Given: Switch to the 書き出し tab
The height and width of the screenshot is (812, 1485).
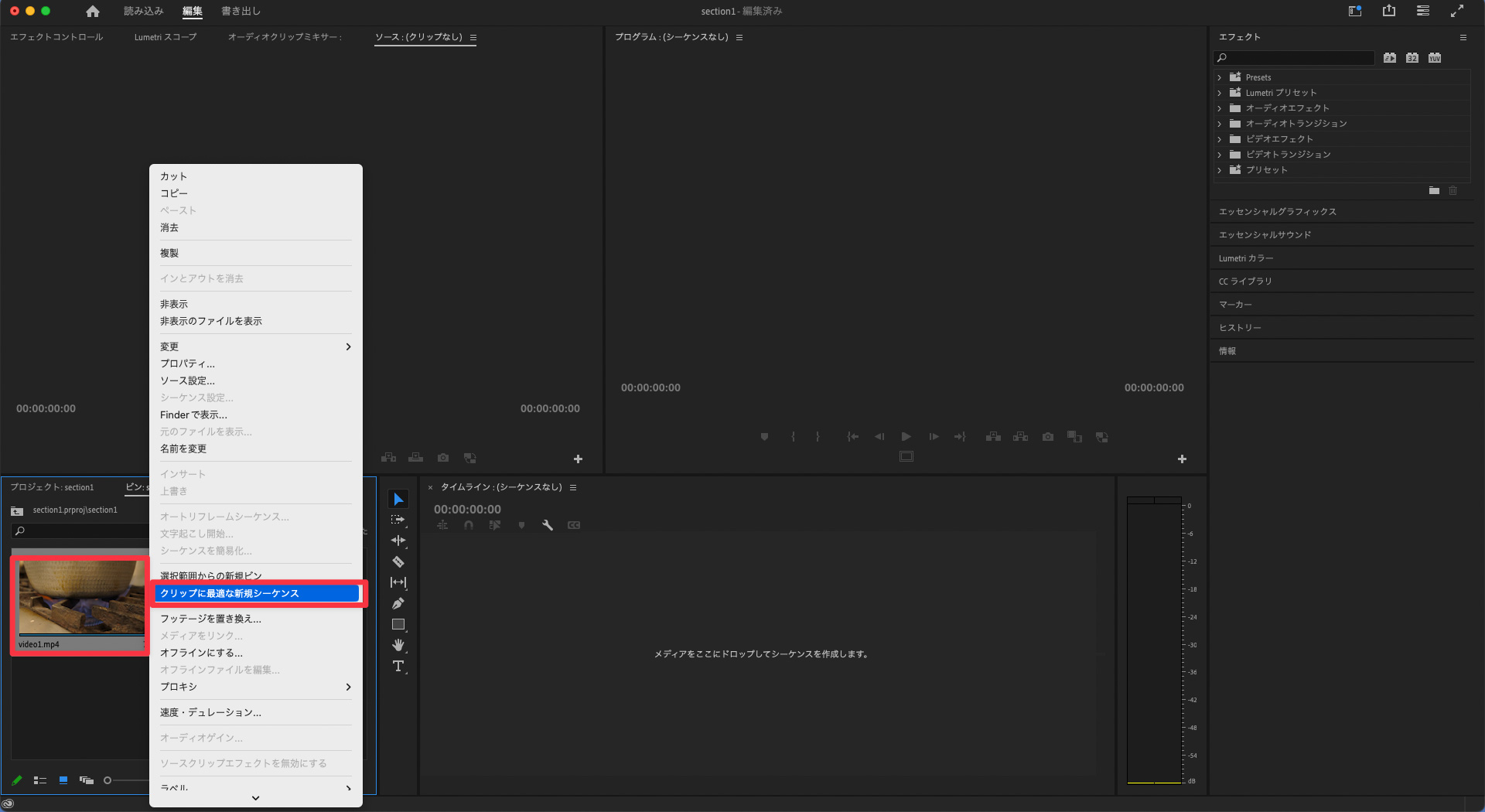Looking at the screenshot, I should click(x=241, y=12).
